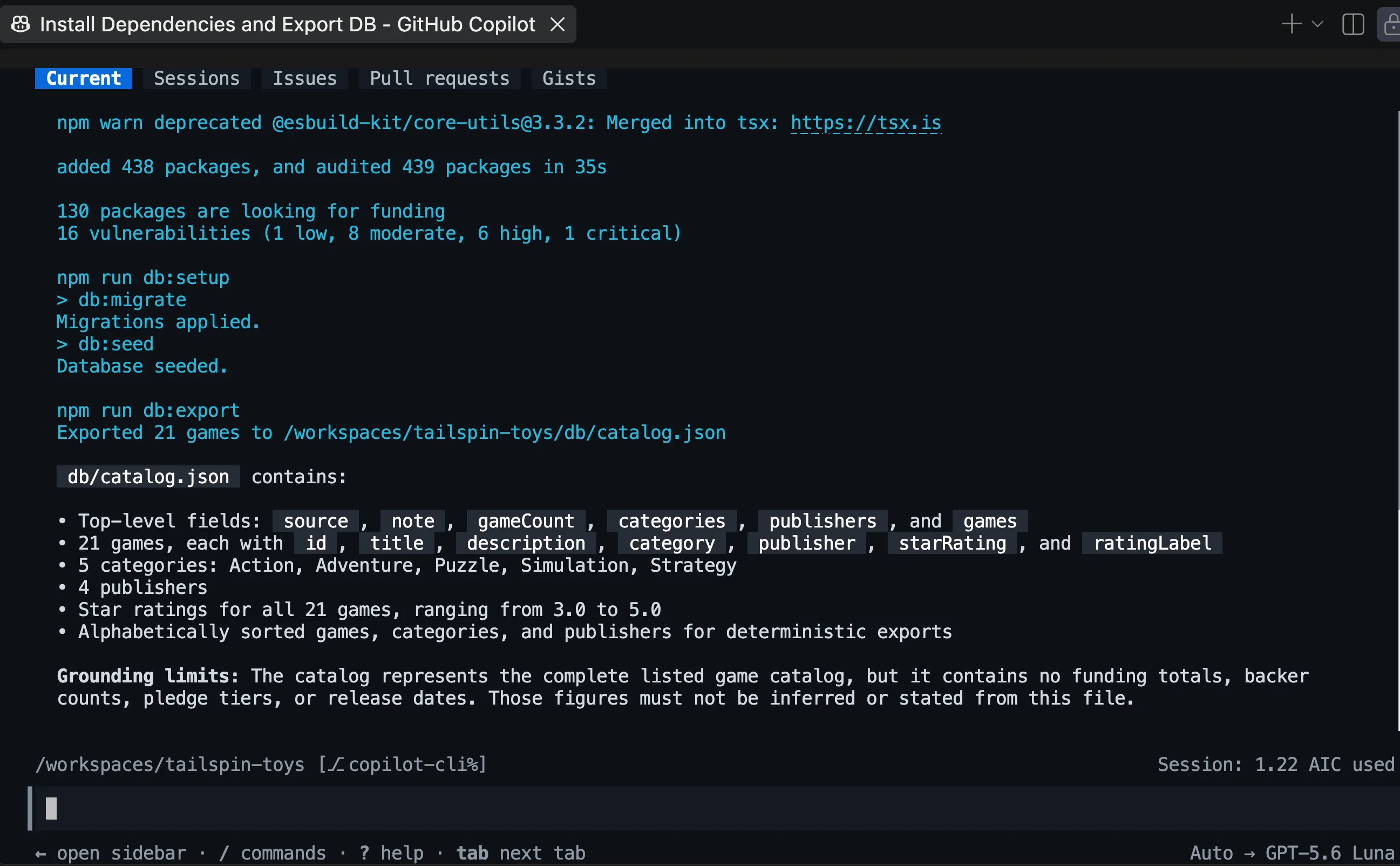Image resolution: width=1400 pixels, height=866 pixels.
Task: Click the 'description' field chip
Action: 526,543
